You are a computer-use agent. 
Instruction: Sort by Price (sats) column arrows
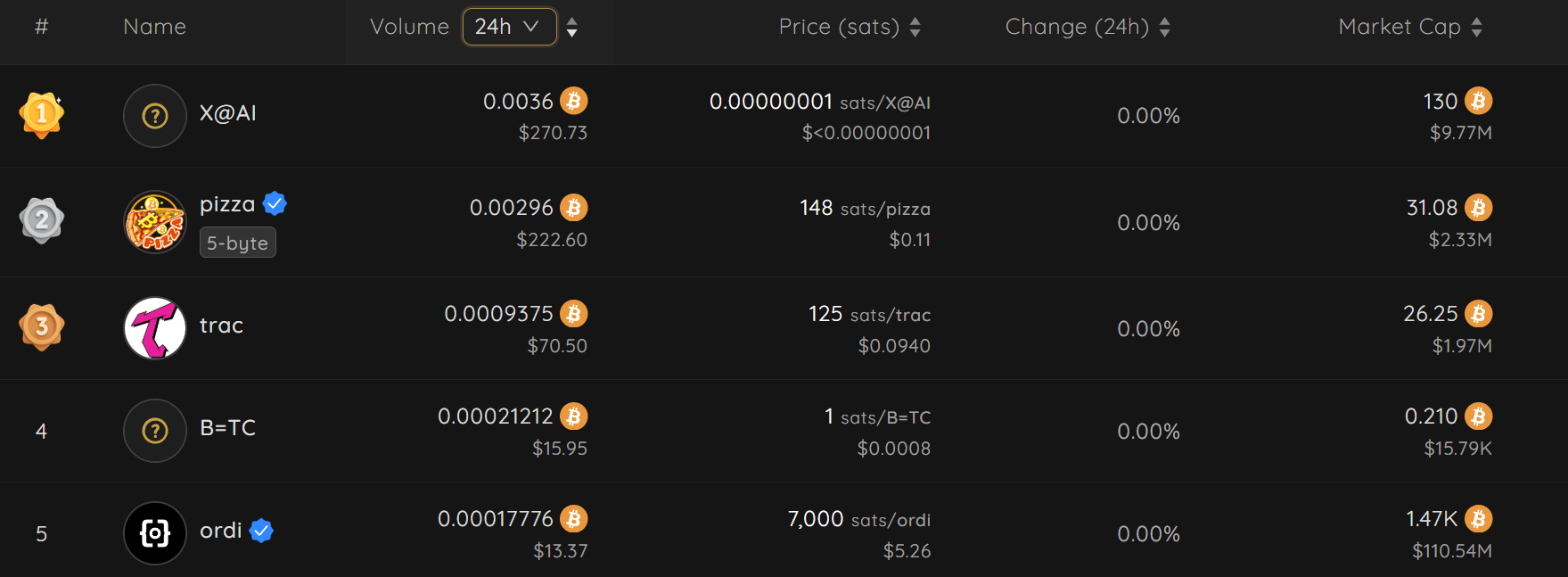915,28
